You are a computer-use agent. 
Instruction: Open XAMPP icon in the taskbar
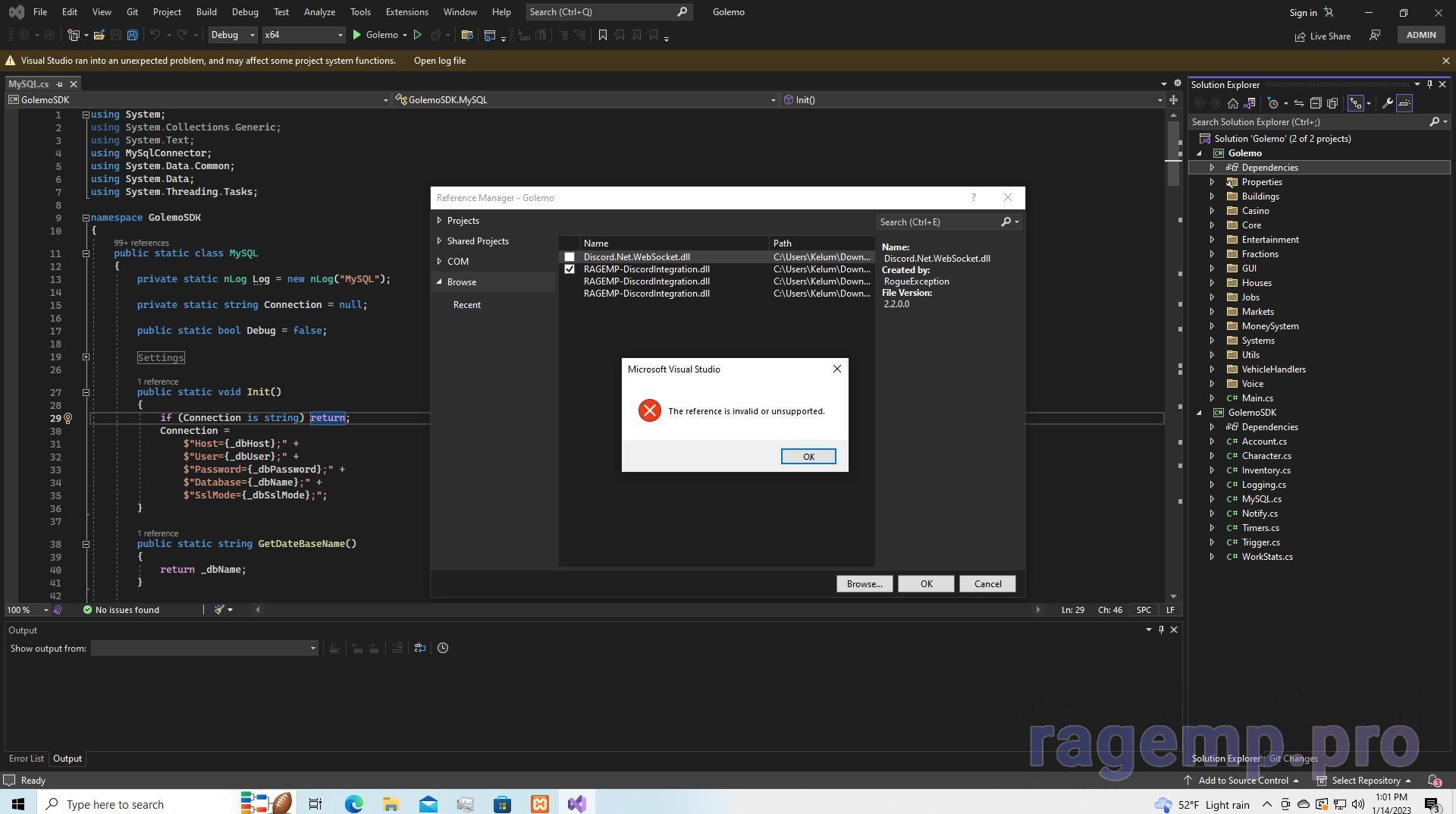[539, 804]
